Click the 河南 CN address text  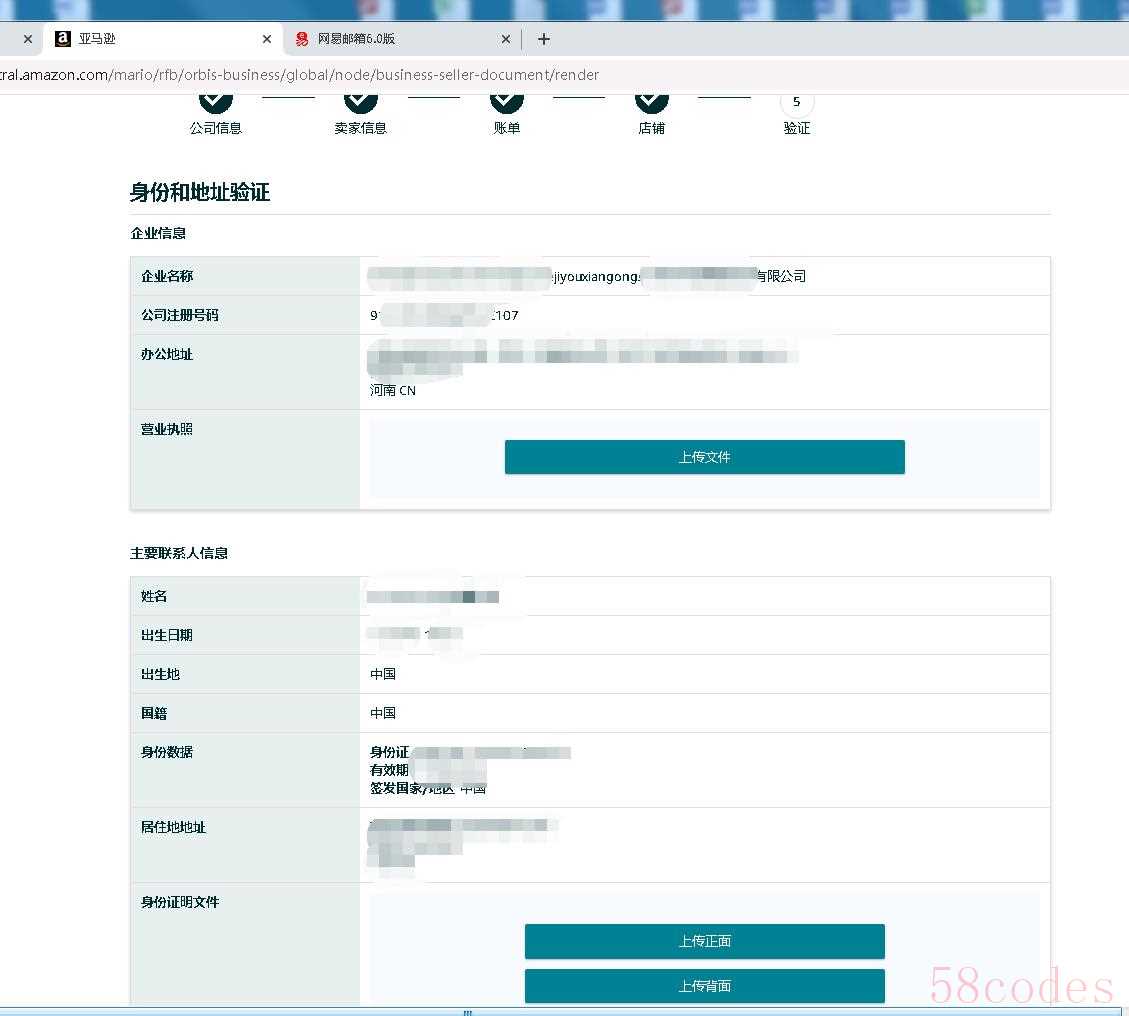pos(392,390)
